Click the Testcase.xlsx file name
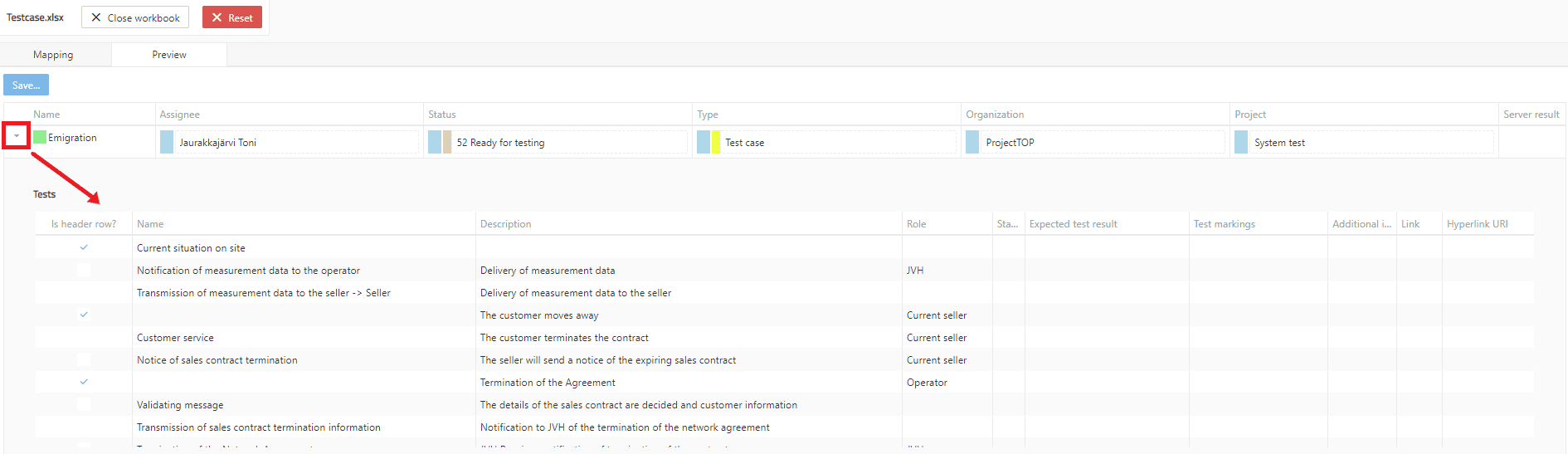The image size is (1568, 454). (x=35, y=17)
